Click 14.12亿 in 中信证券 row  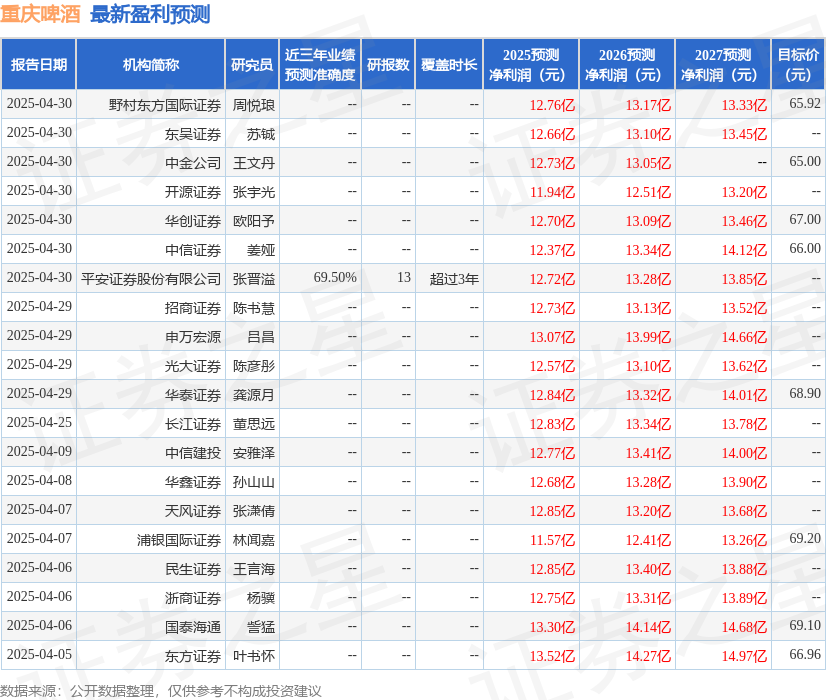(x=744, y=250)
